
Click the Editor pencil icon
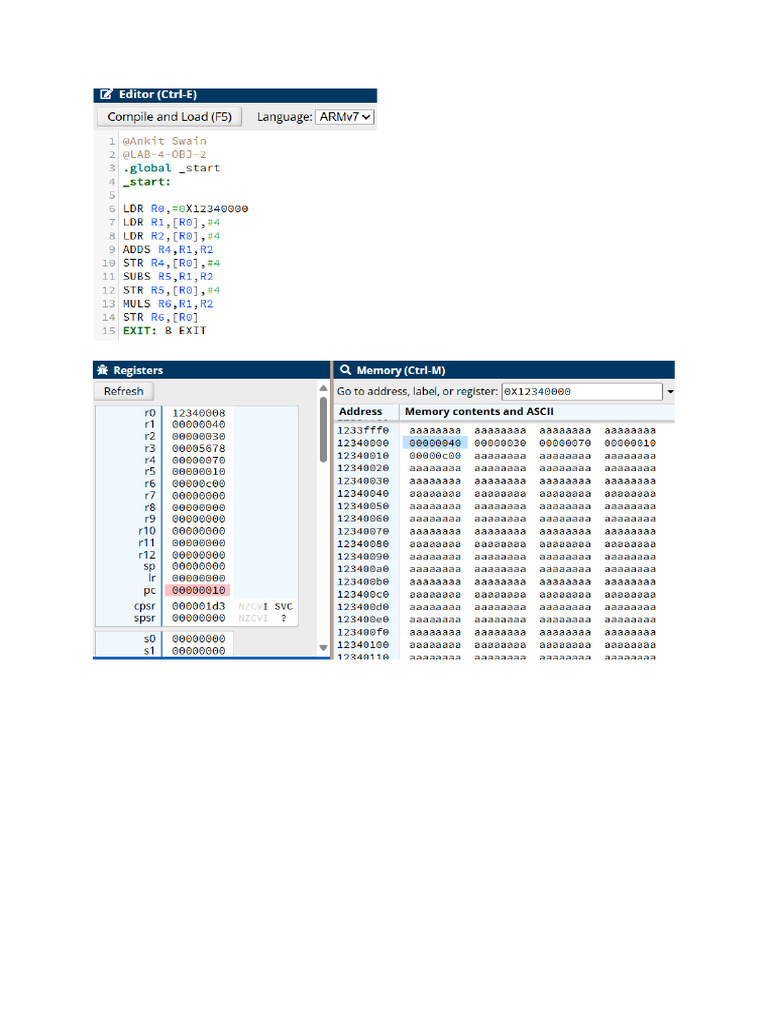point(106,95)
